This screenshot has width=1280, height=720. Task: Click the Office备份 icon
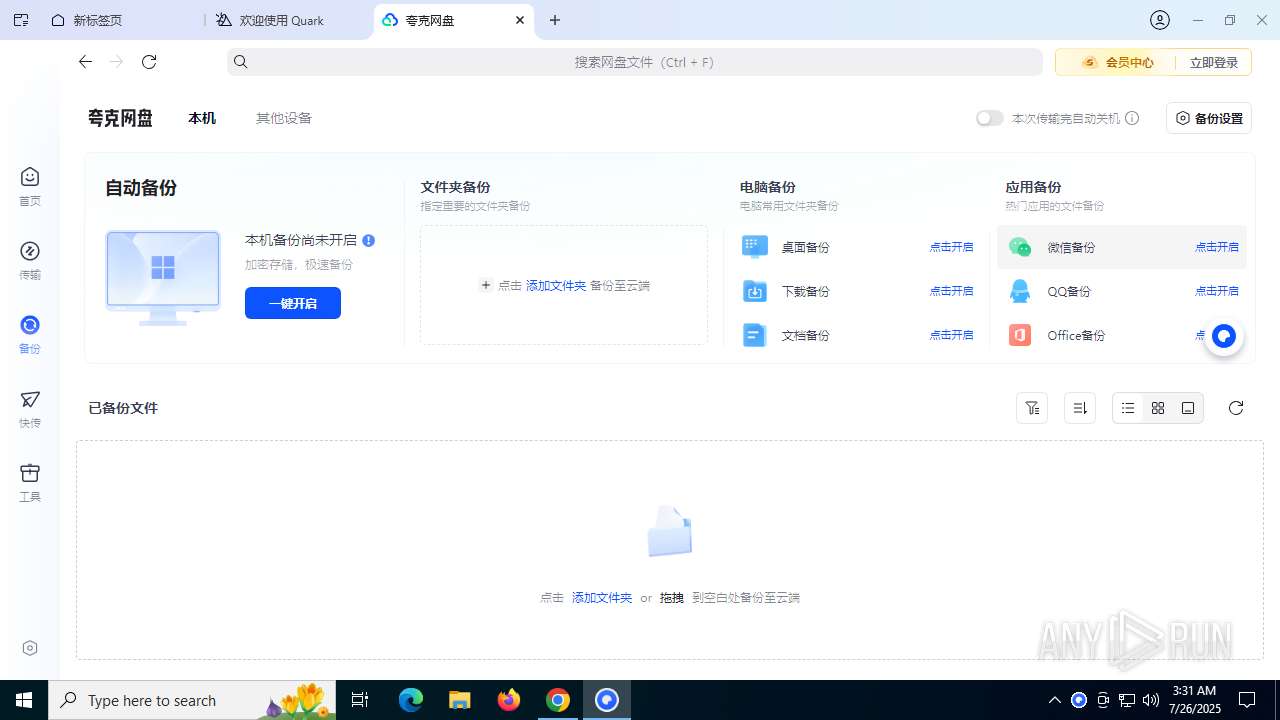(x=1020, y=335)
